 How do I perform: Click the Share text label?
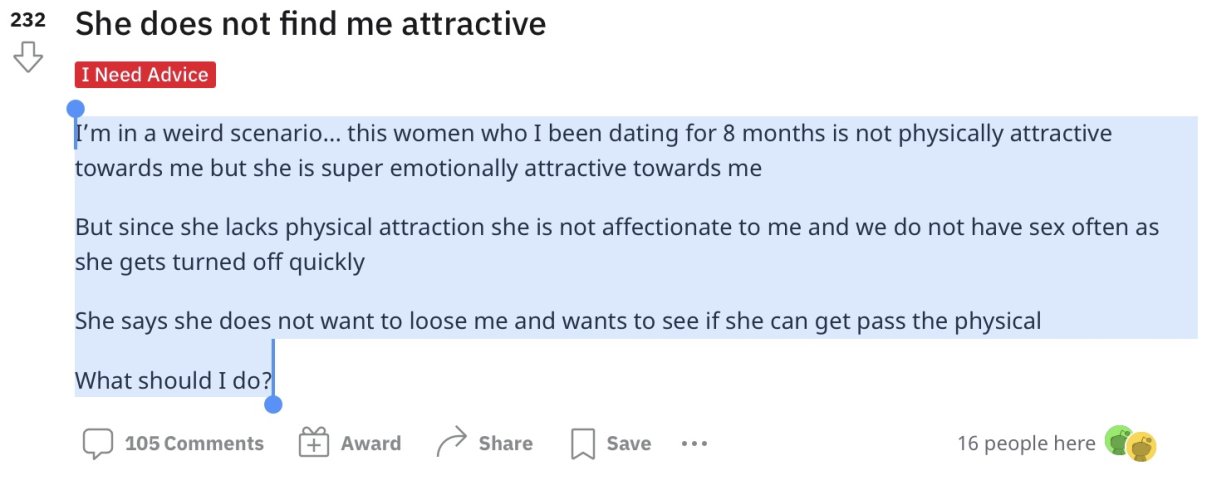click(x=505, y=443)
